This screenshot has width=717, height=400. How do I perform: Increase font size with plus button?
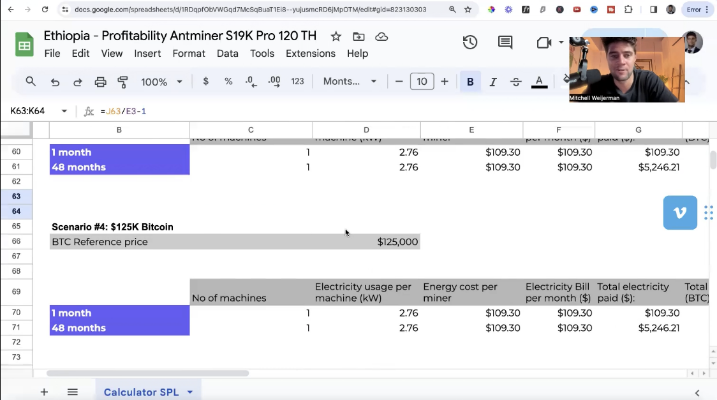[445, 82]
